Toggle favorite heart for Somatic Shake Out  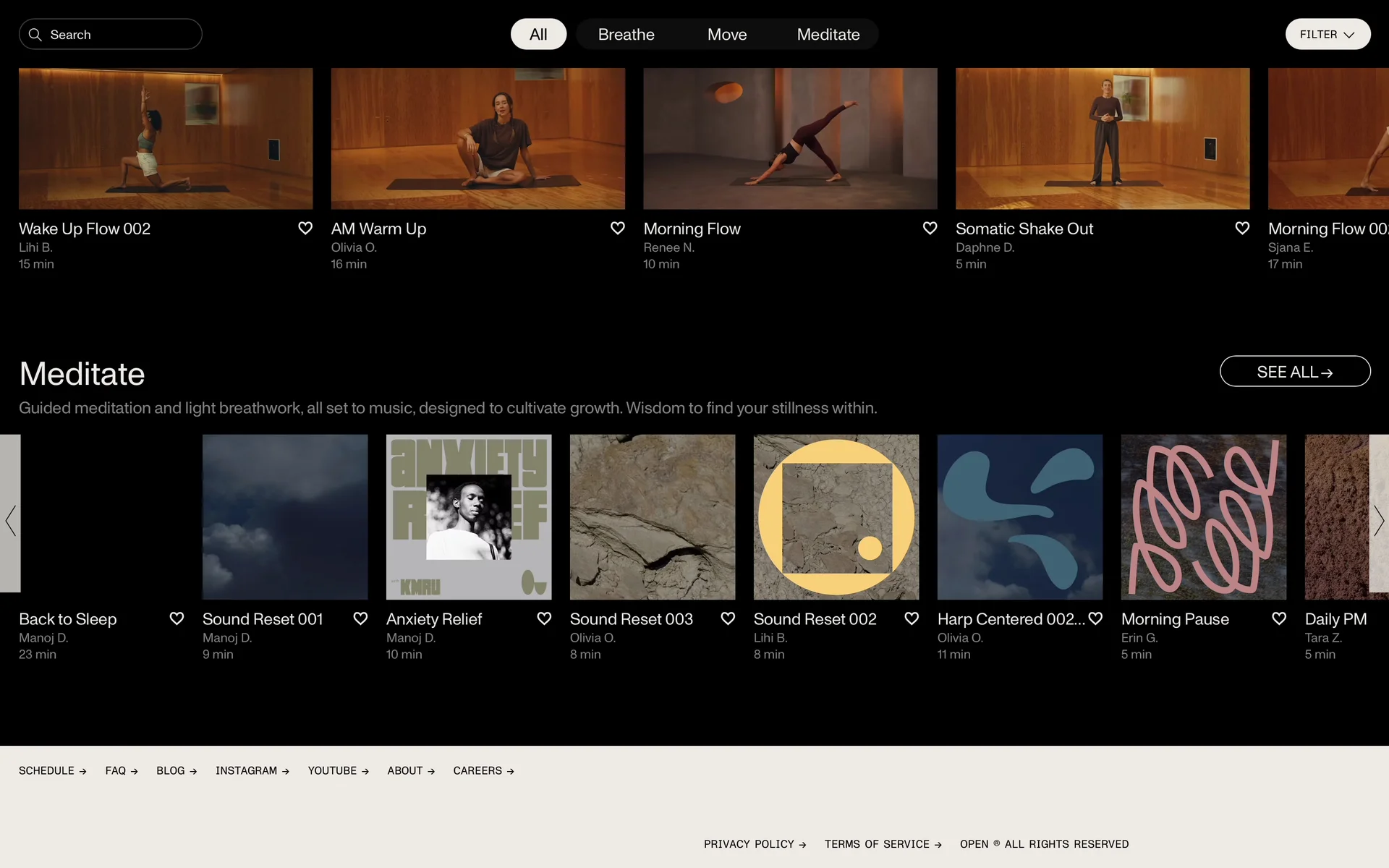coord(1242,229)
